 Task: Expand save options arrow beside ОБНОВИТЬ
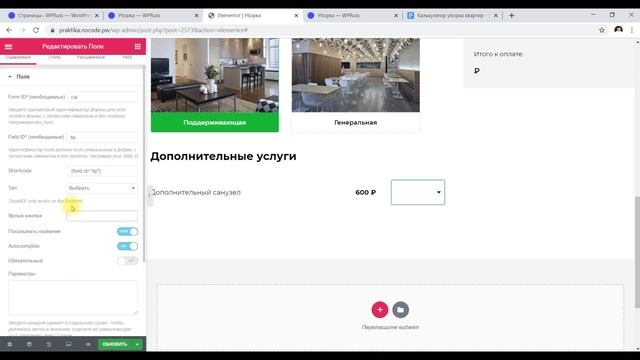point(138,344)
